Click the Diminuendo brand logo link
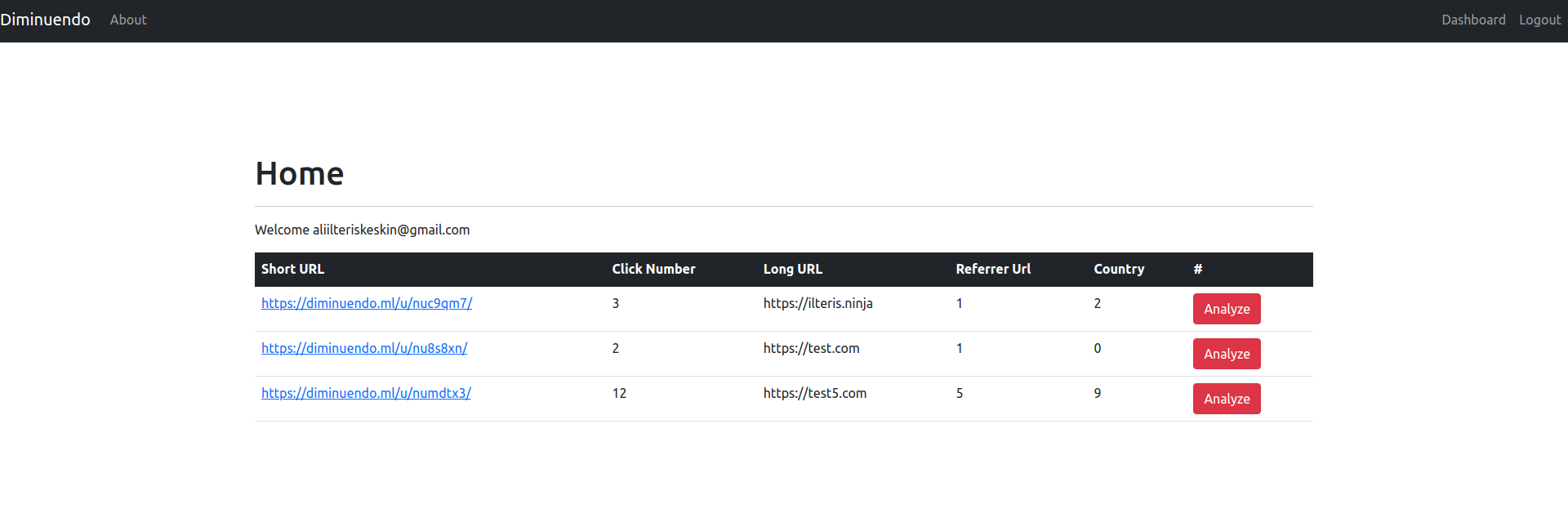 pyautogui.click(x=46, y=20)
